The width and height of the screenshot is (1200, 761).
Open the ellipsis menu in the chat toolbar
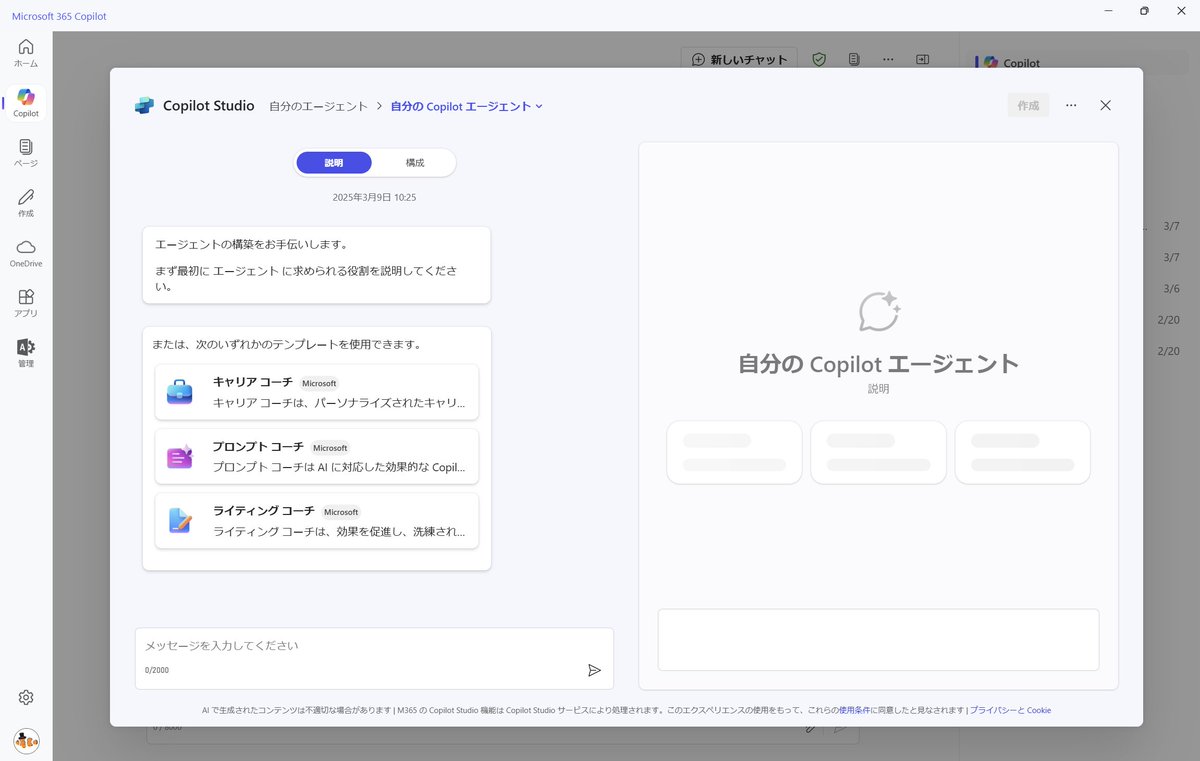click(x=888, y=60)
